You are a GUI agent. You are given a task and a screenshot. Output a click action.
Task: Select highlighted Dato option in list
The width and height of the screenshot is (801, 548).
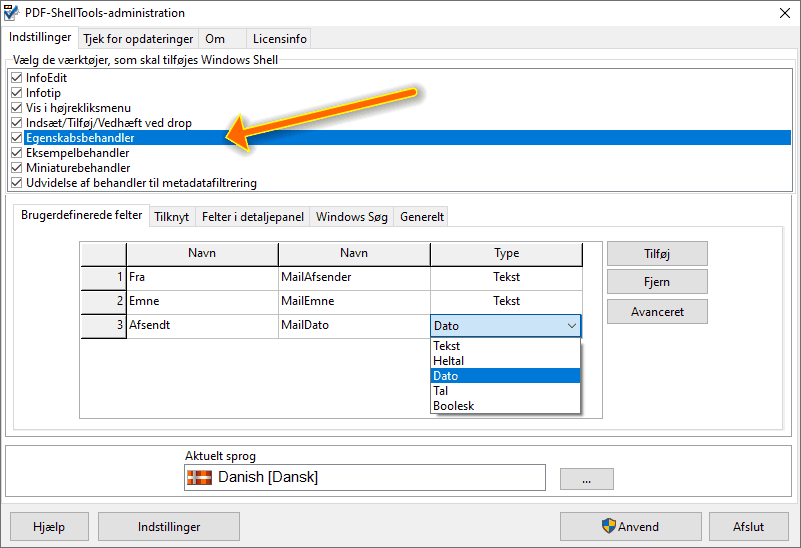click(x=505, y=376)
